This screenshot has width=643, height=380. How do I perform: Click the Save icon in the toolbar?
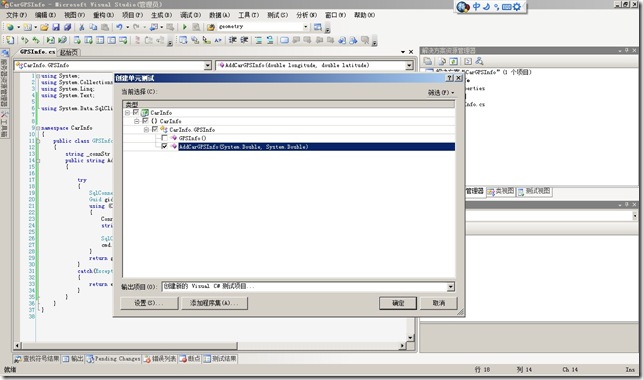point(56,27)
